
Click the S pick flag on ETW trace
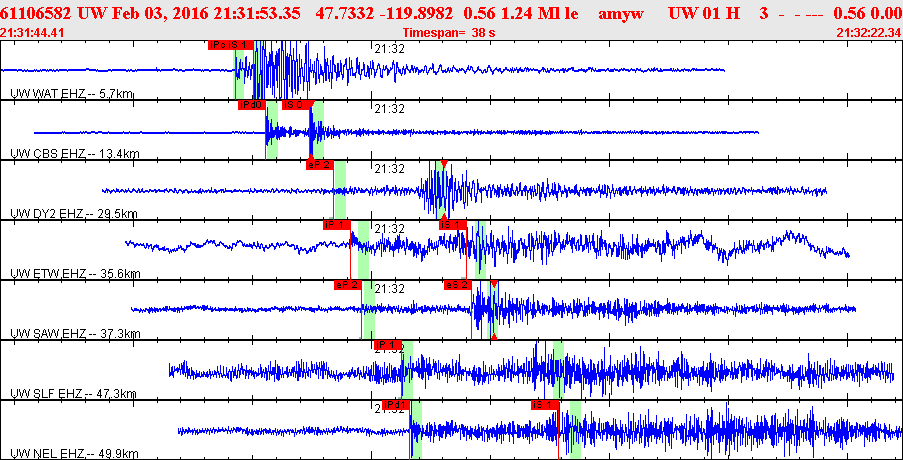pos(453,225)
